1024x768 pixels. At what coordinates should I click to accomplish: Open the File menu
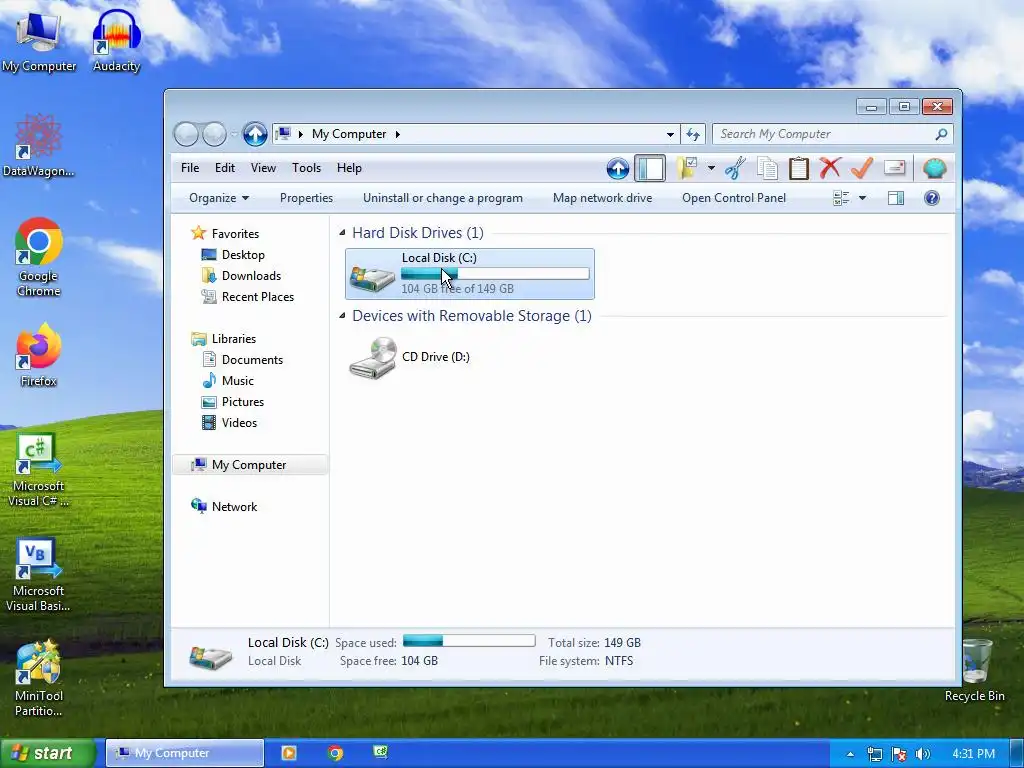tap(190, 168)
